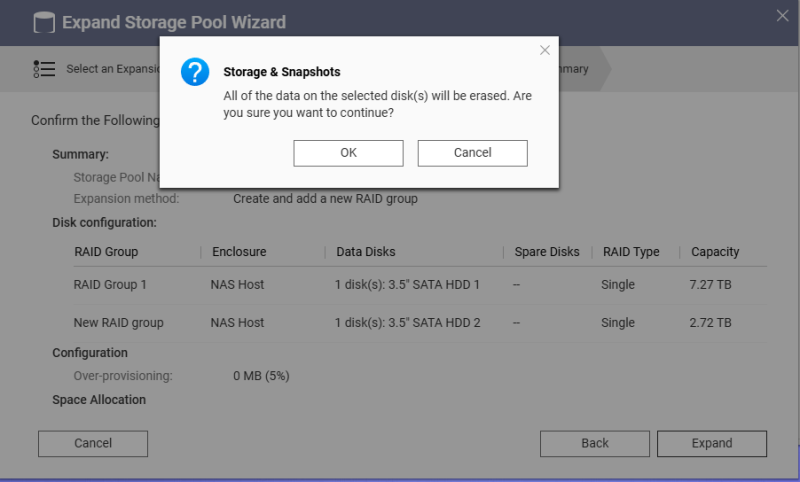Go to previous step with Back
Viewport: 800px width, 482px height.
(595, 443)
